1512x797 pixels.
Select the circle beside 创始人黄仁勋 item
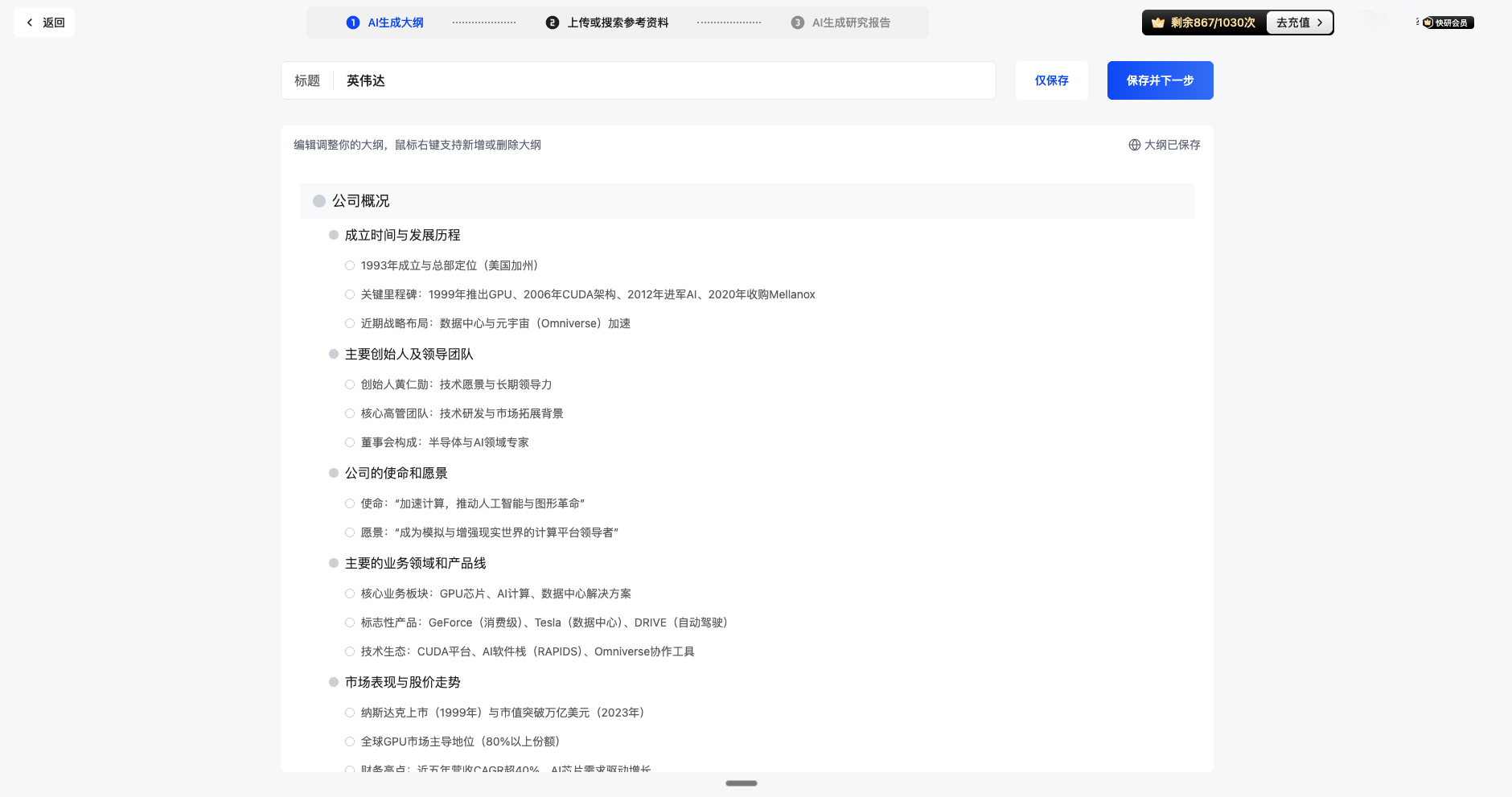[349, 384]
